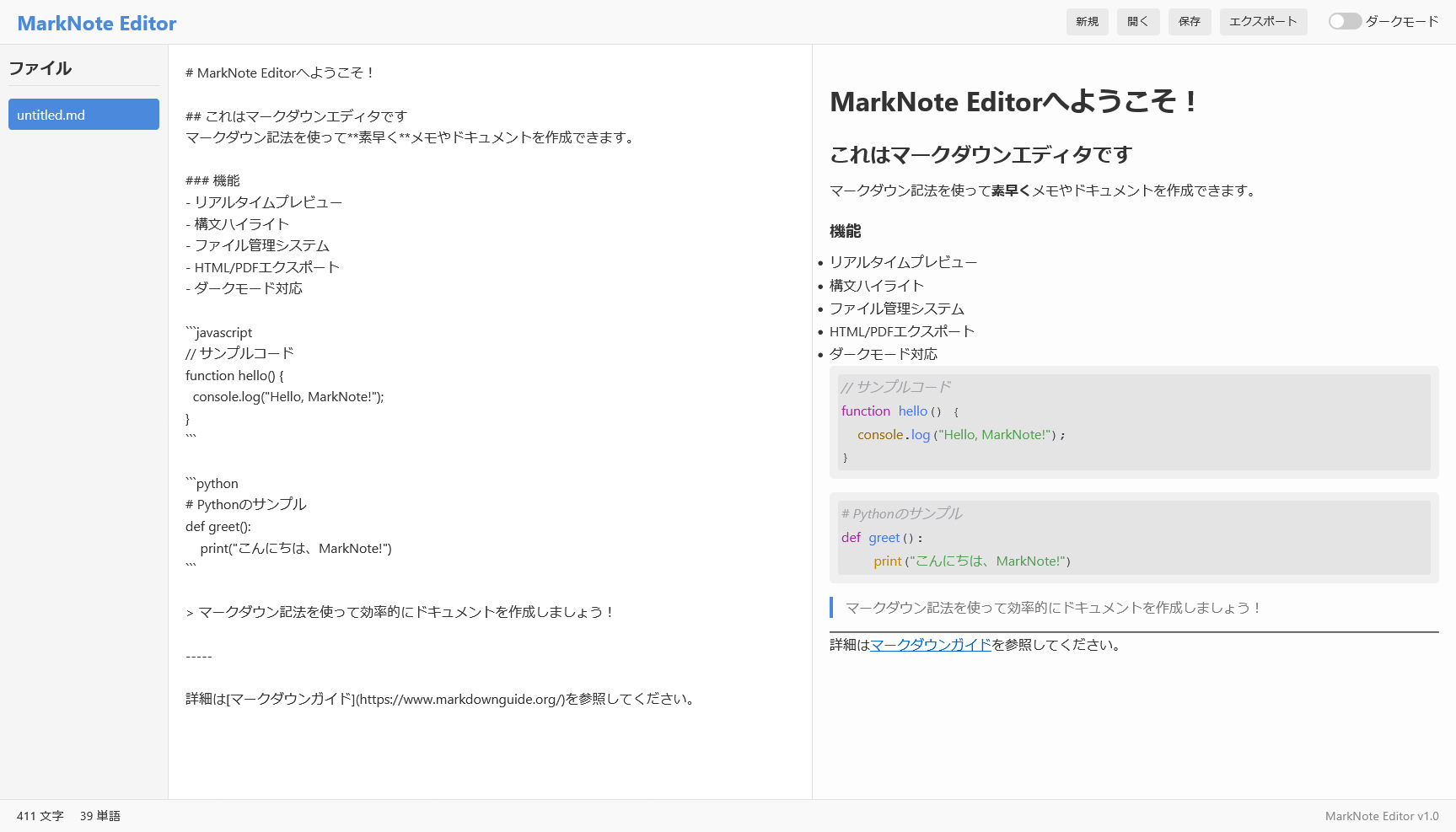This screenshot has width=1456, height=832.
Task: Click the ダークモード label text
Action: (x=1401, y=22)
